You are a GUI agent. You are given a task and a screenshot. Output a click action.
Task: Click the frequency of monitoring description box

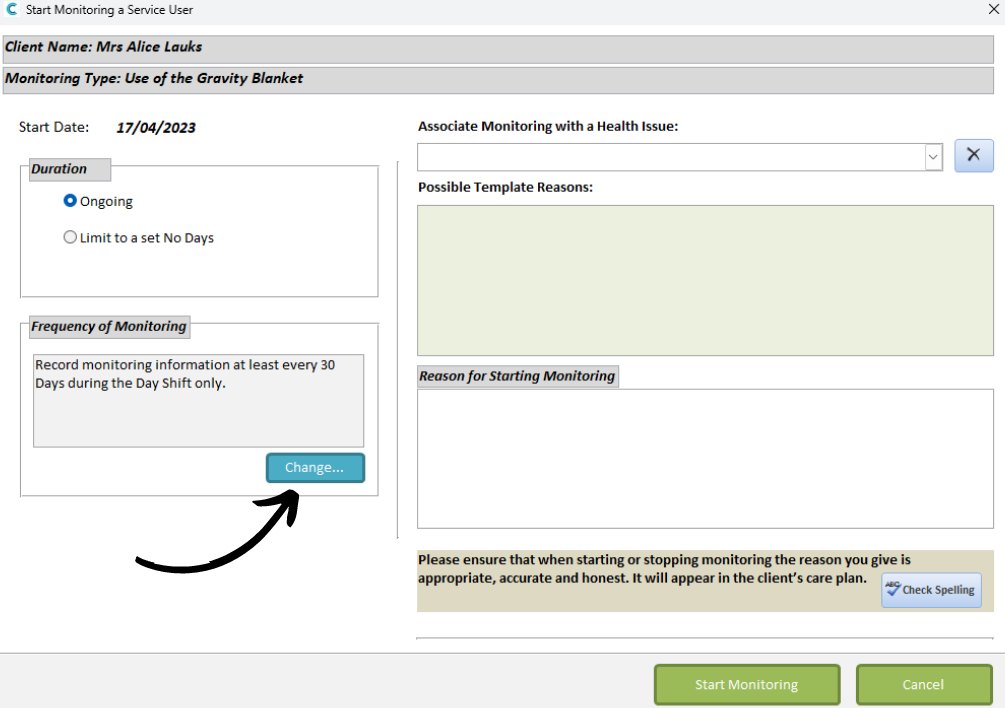click(199, 400)
